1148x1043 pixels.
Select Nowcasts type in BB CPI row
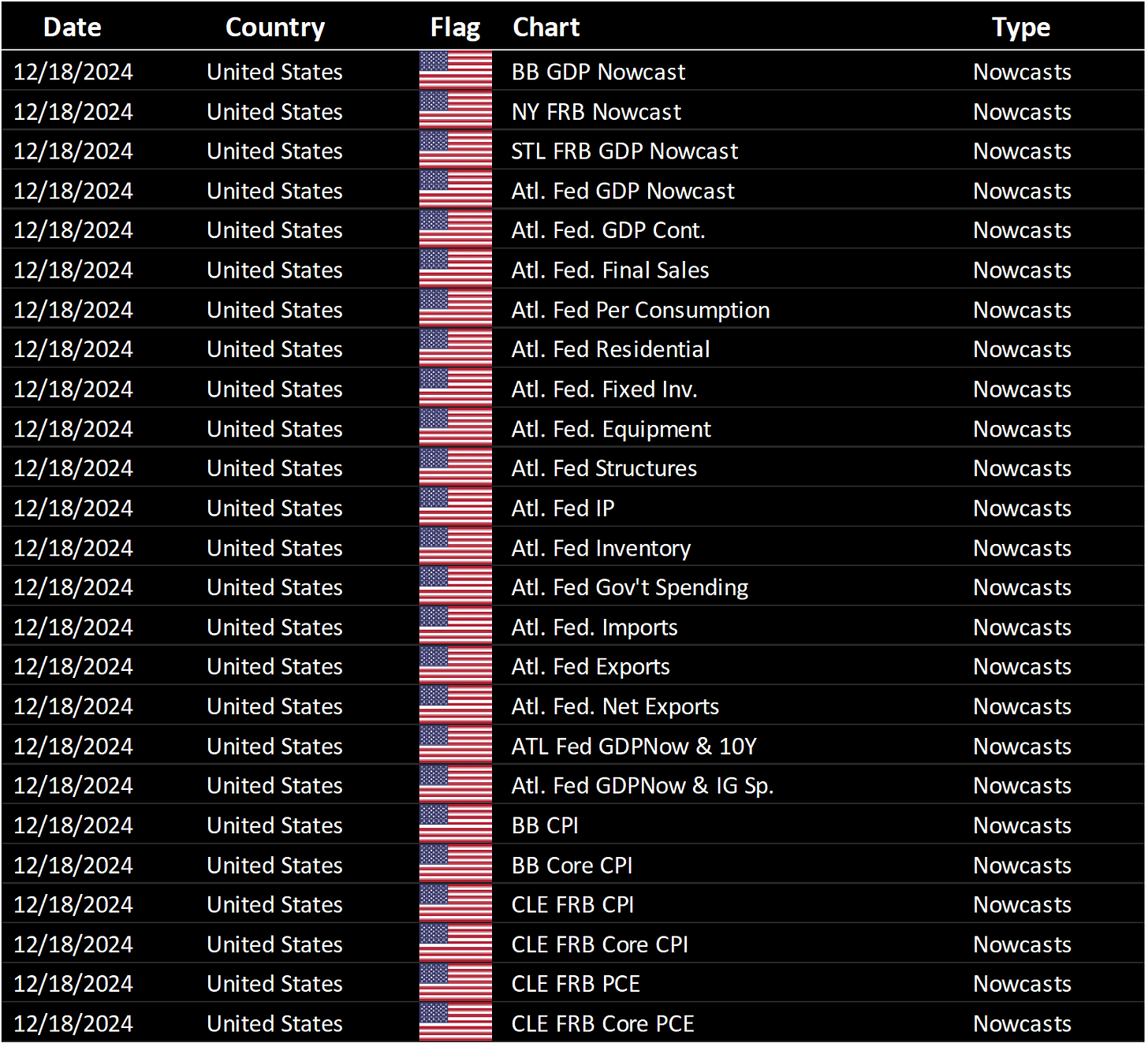pyautogui.click(x=1022, y=825)
